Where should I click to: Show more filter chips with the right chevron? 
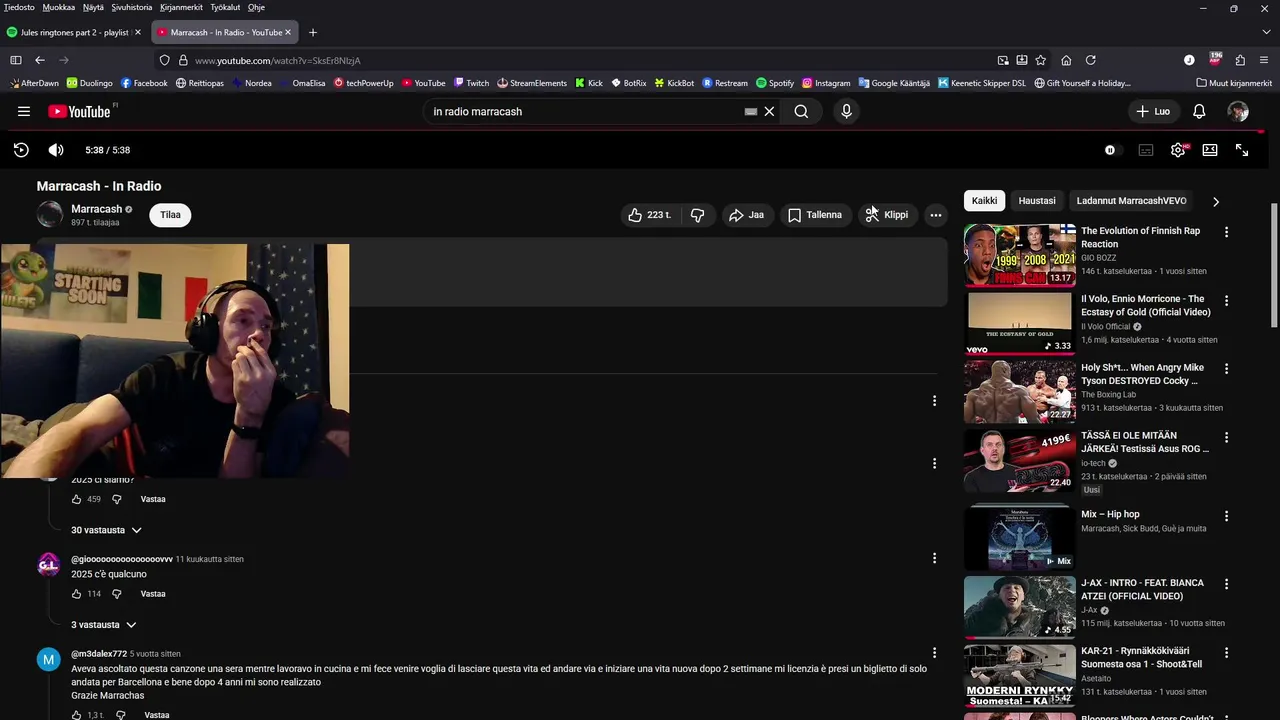[1216, 201]
